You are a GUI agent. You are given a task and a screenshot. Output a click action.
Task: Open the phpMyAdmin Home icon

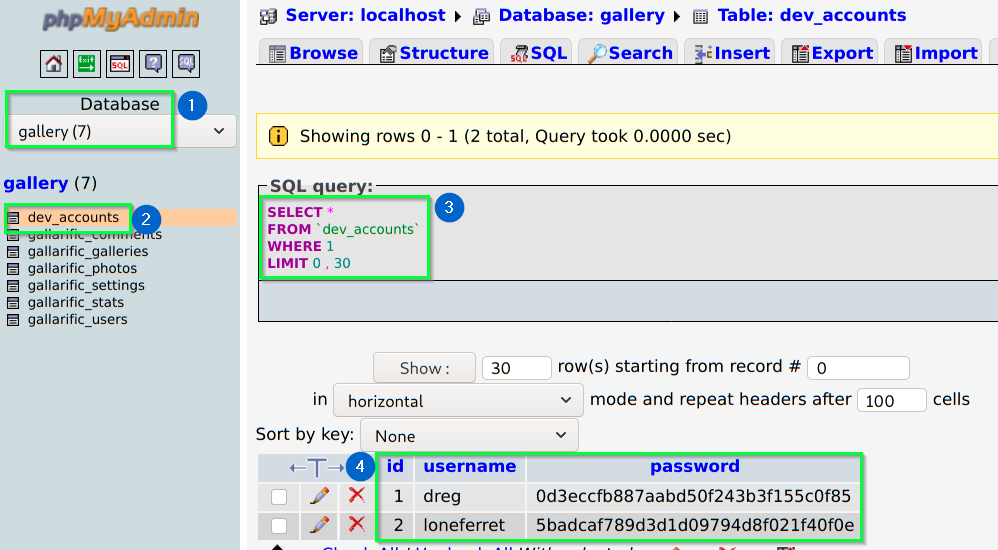tap(53, 64)
